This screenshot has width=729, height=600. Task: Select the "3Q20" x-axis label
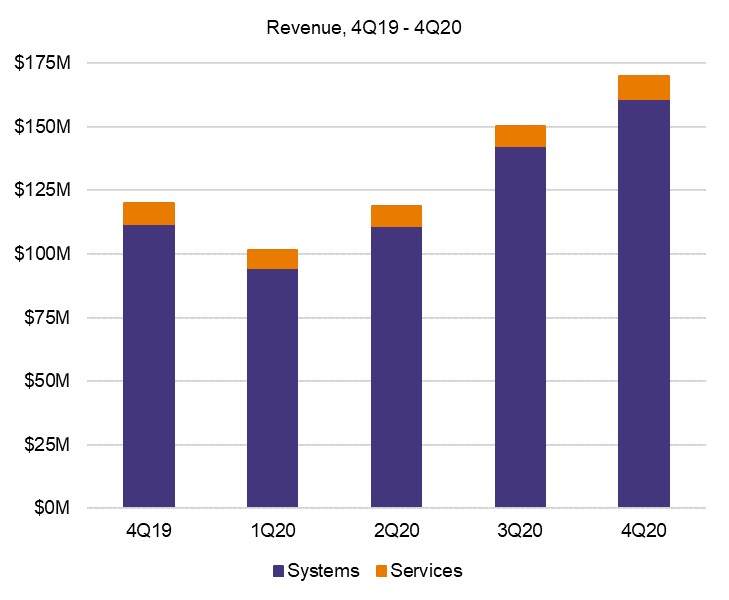520,531
